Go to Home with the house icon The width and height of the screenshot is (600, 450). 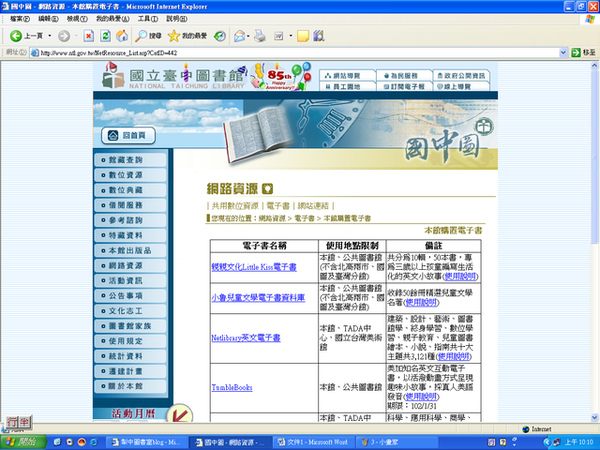tap(122, 36)
